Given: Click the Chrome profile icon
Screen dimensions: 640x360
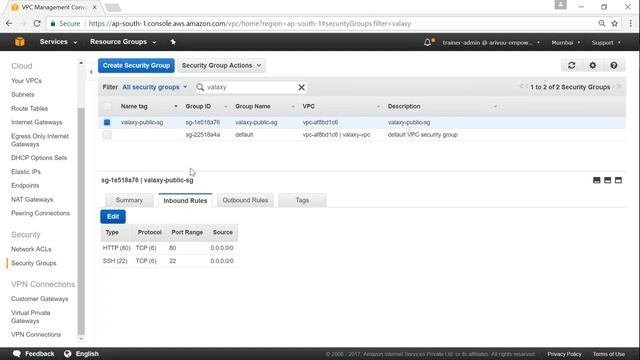Looking at the screenshot, I should pyautogui.click(x=560, y=5).
